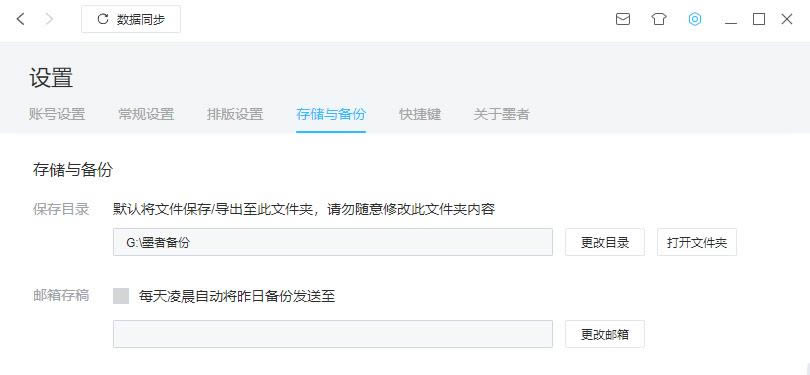Viewport: 810px width, 375px height.
Task: Enable the 每天凌晨自动将昨日备份发送至 checkbox
Action: (121, 296)
